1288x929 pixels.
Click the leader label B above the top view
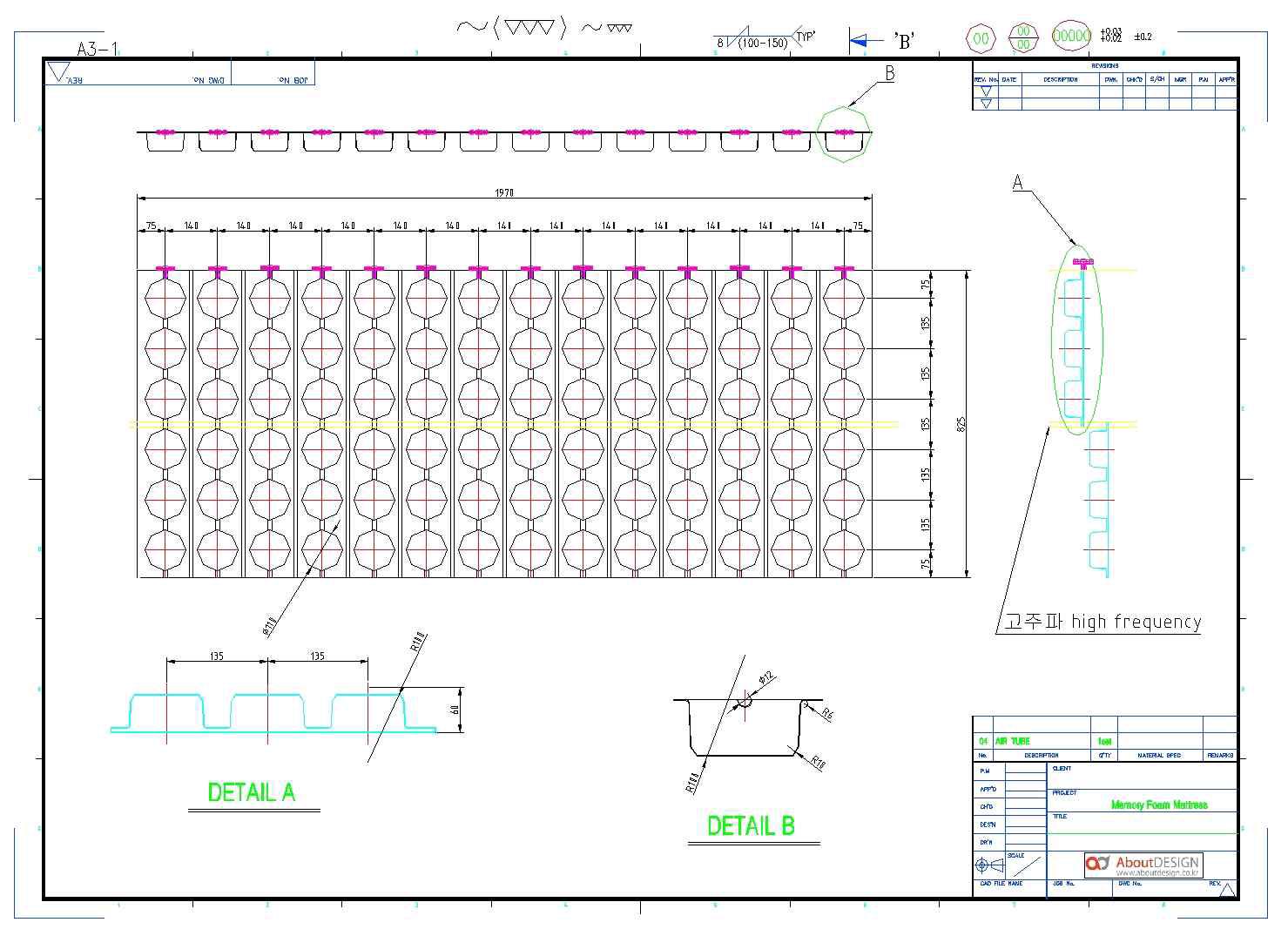(x=889, y=73)
